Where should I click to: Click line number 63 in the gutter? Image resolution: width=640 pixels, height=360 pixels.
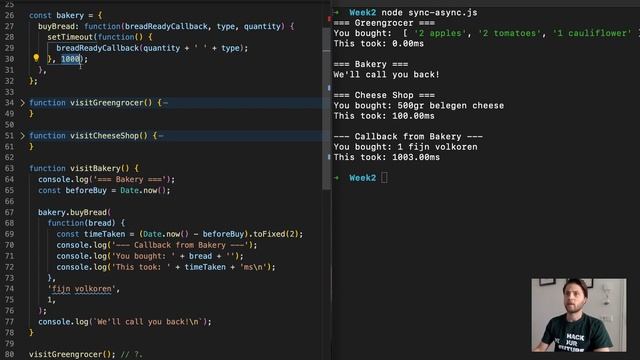(x=9, y=168)
